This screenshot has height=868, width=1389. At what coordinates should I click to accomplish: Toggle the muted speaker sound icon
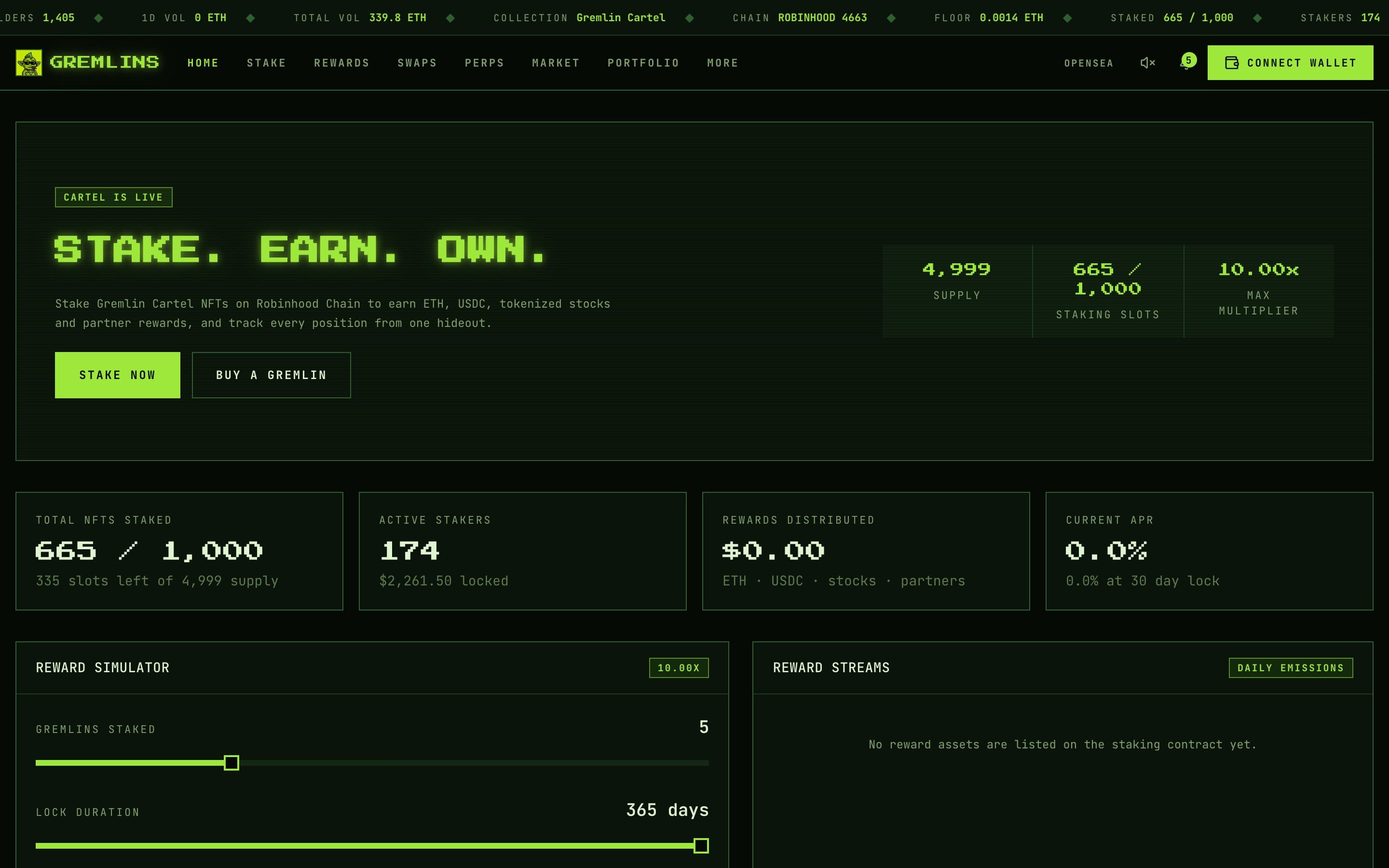tap(1147, 63)
